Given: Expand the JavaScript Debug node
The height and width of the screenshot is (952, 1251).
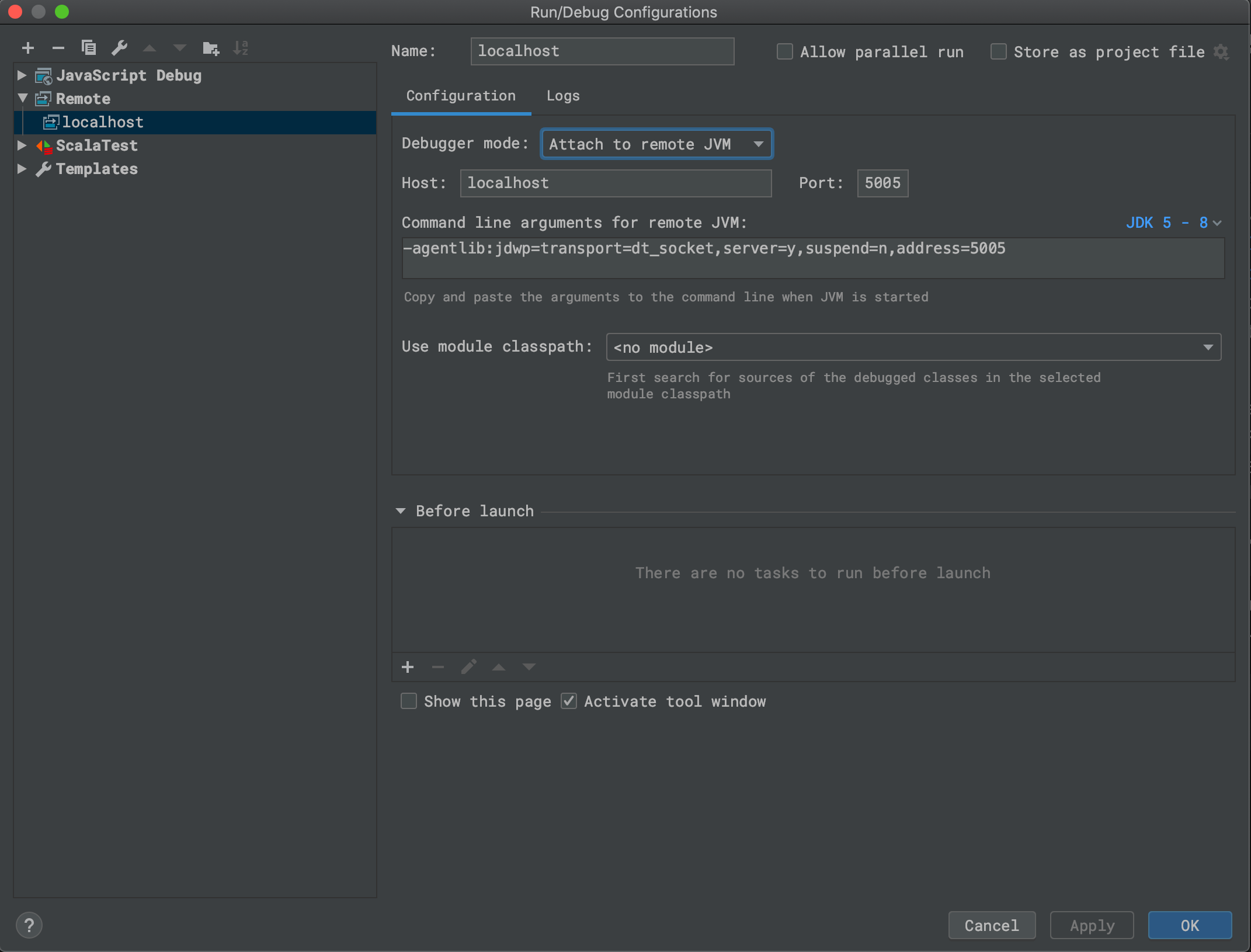Looking at the screenshot, I should pyautogui.click(x=22, y=75).
